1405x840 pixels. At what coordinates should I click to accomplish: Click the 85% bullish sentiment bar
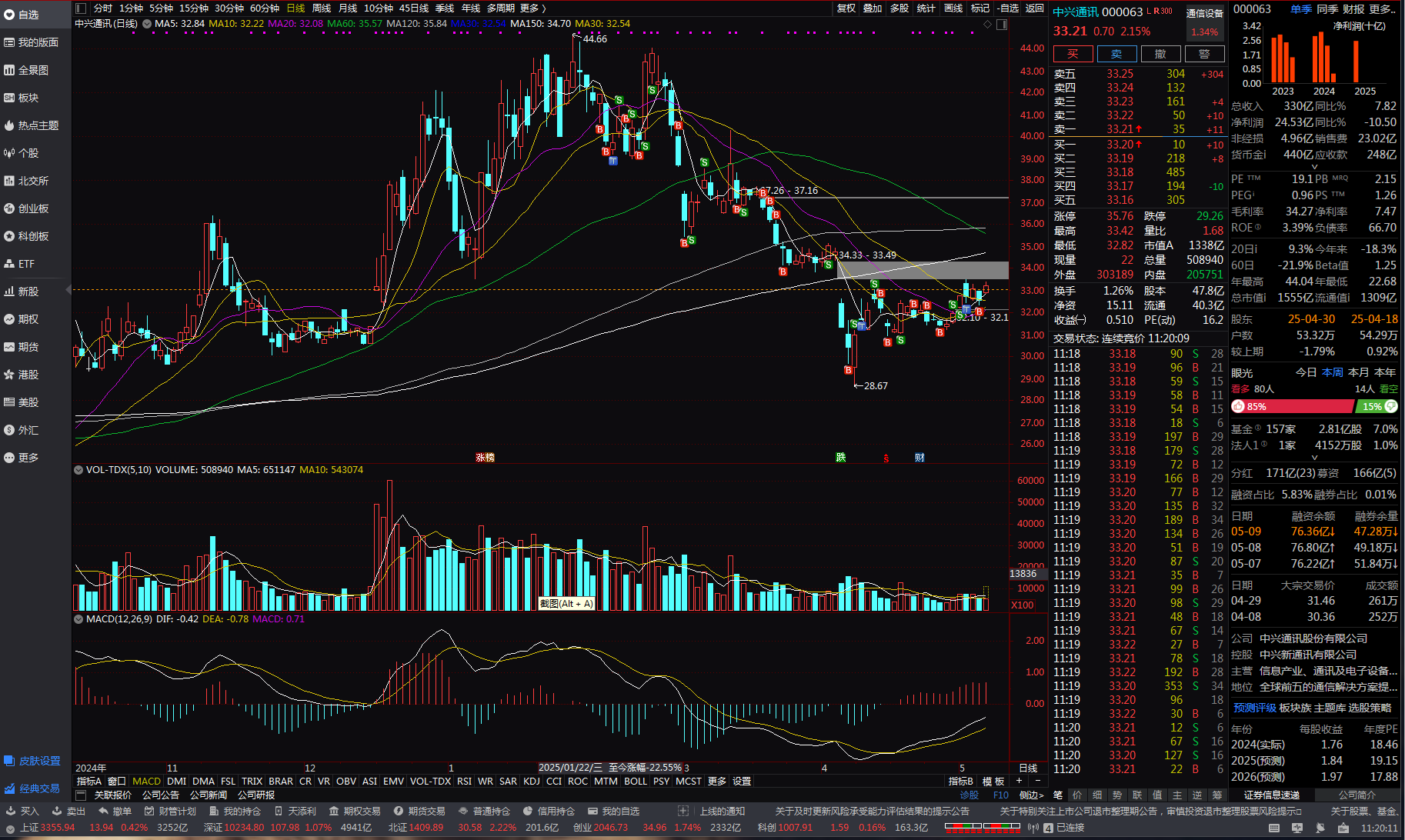pyautogui.click(x=1292, y=406)
